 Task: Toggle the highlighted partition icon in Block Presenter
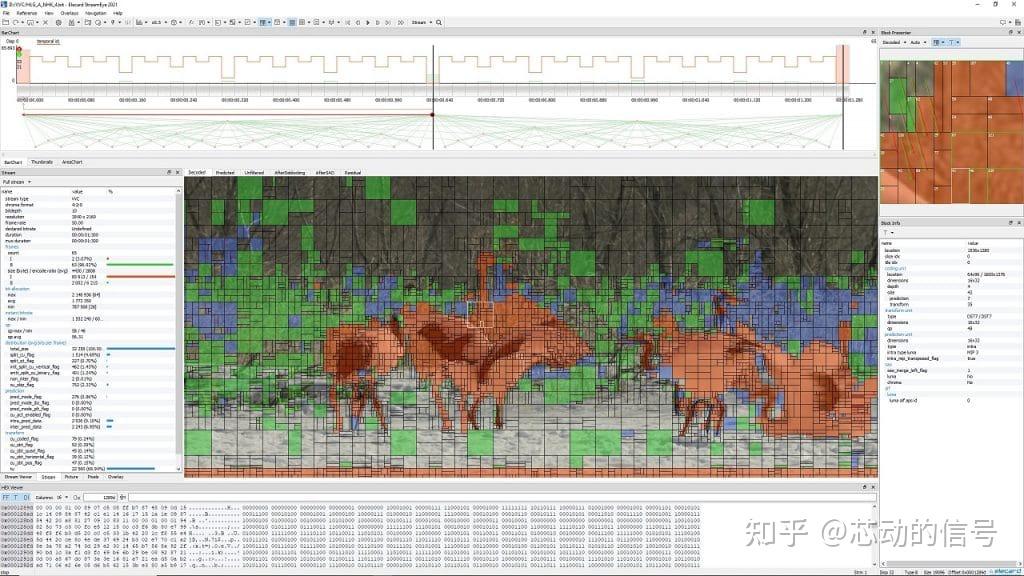[936, 42]
